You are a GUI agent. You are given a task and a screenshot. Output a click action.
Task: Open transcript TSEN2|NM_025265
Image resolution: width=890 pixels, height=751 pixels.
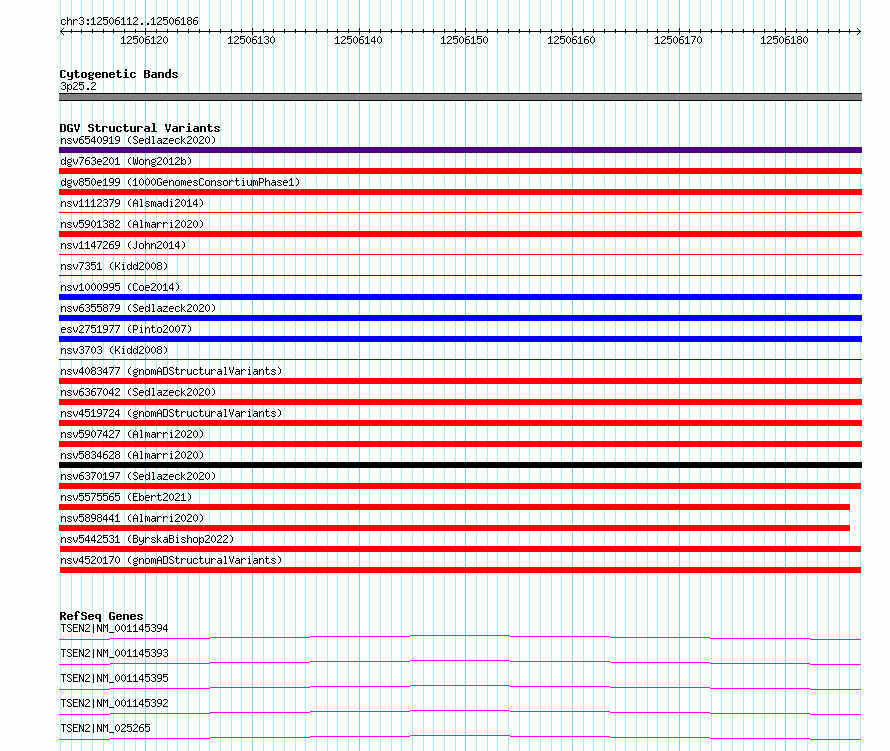[105, 728]
